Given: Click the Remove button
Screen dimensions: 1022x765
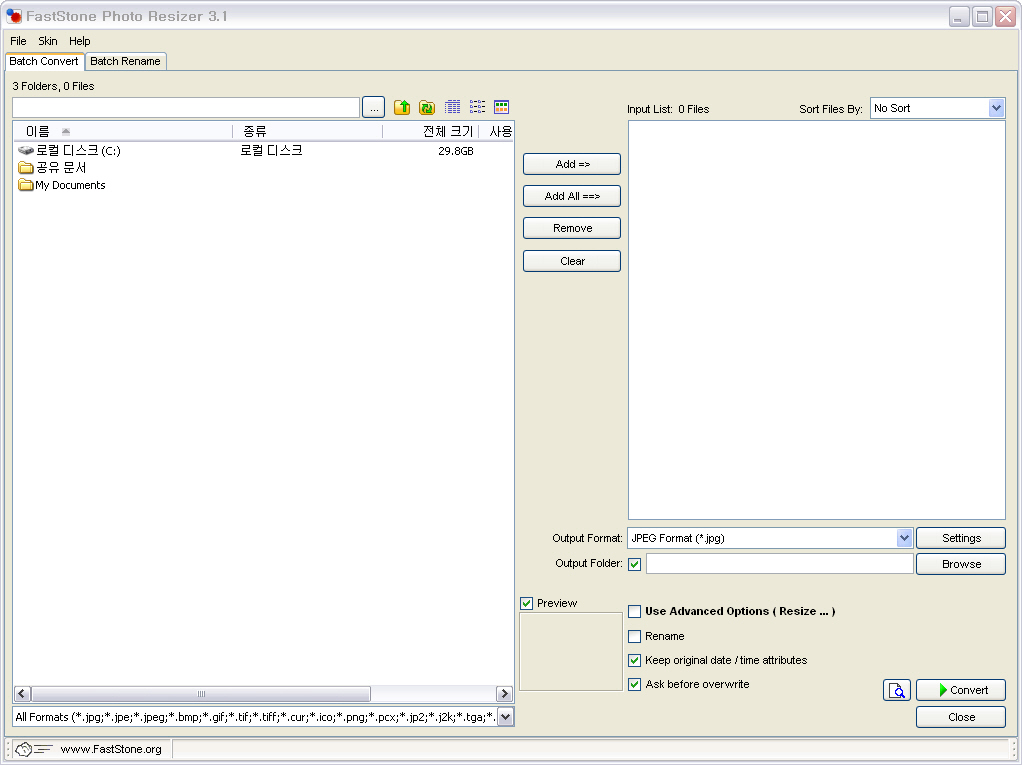Looking at the screenshot, I should [x=572, y=228].
